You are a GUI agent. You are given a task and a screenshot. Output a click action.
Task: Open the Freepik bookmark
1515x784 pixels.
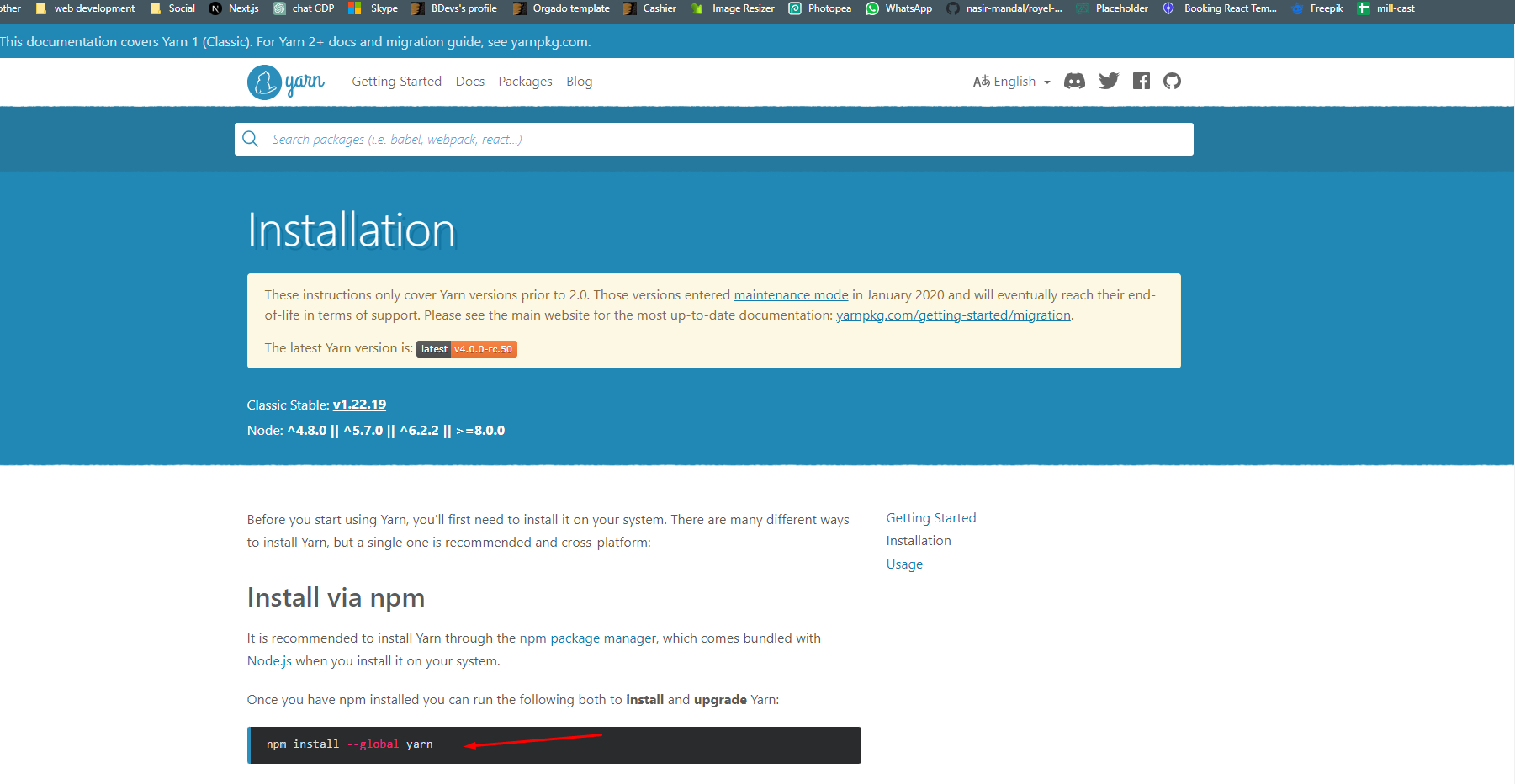[1317, 8]
